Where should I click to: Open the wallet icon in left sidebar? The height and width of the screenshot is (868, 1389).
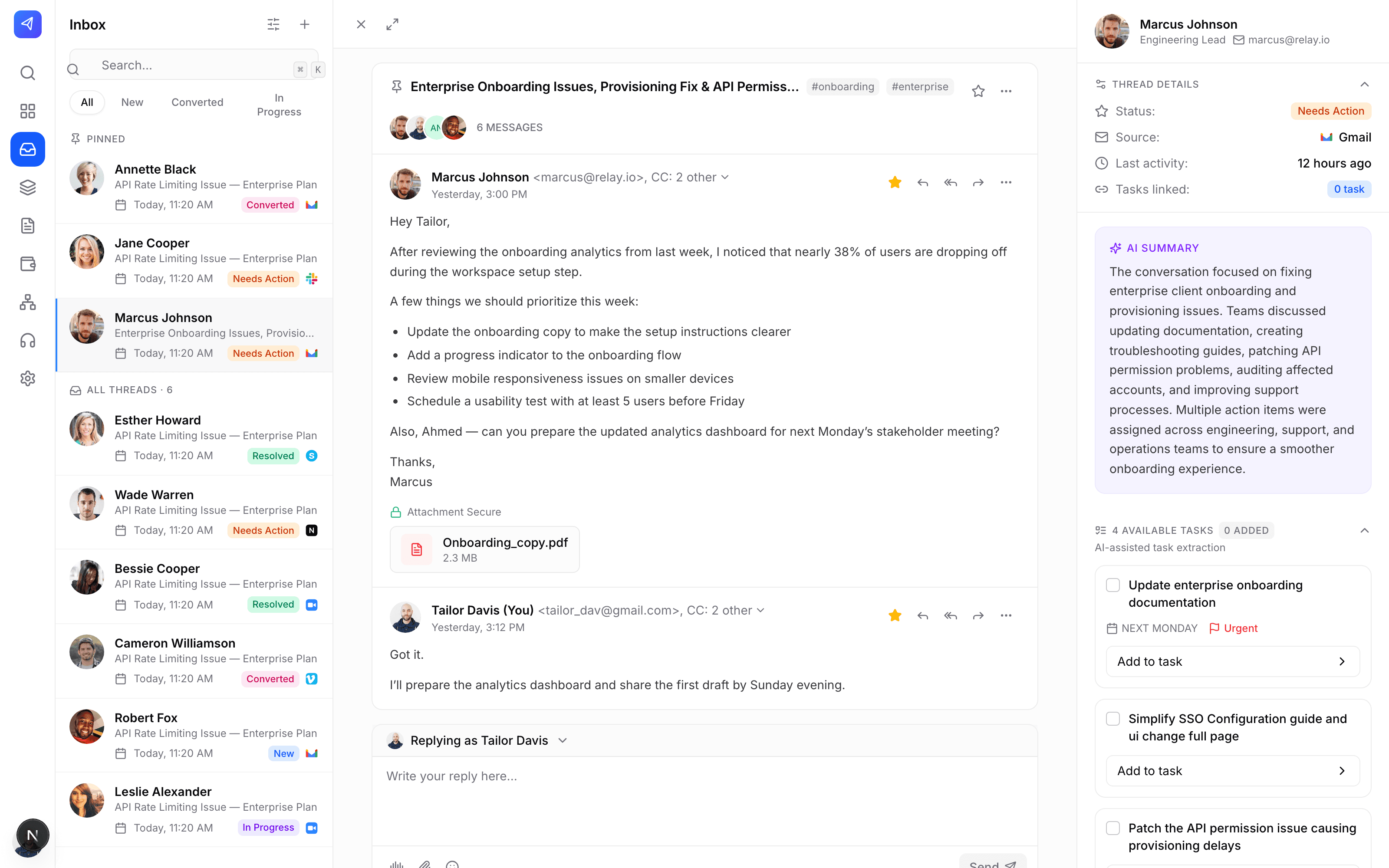(27, 264)
